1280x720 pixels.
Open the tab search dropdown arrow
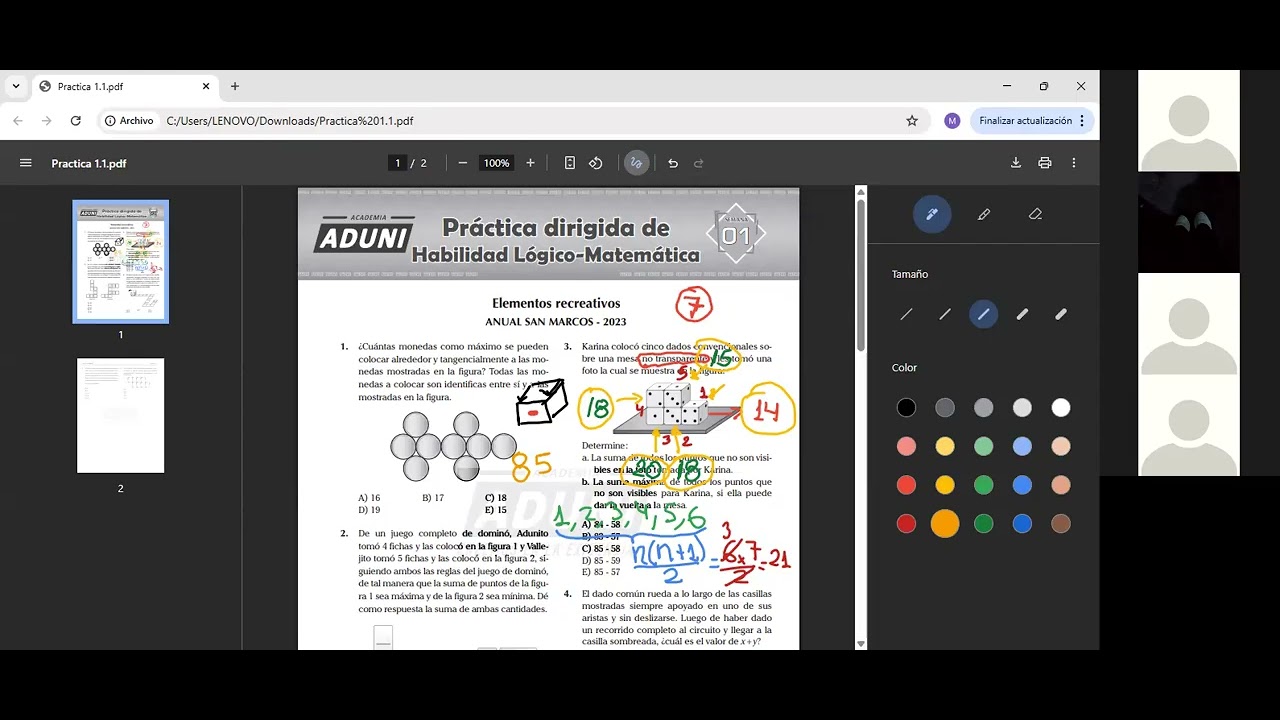[16, 87]
